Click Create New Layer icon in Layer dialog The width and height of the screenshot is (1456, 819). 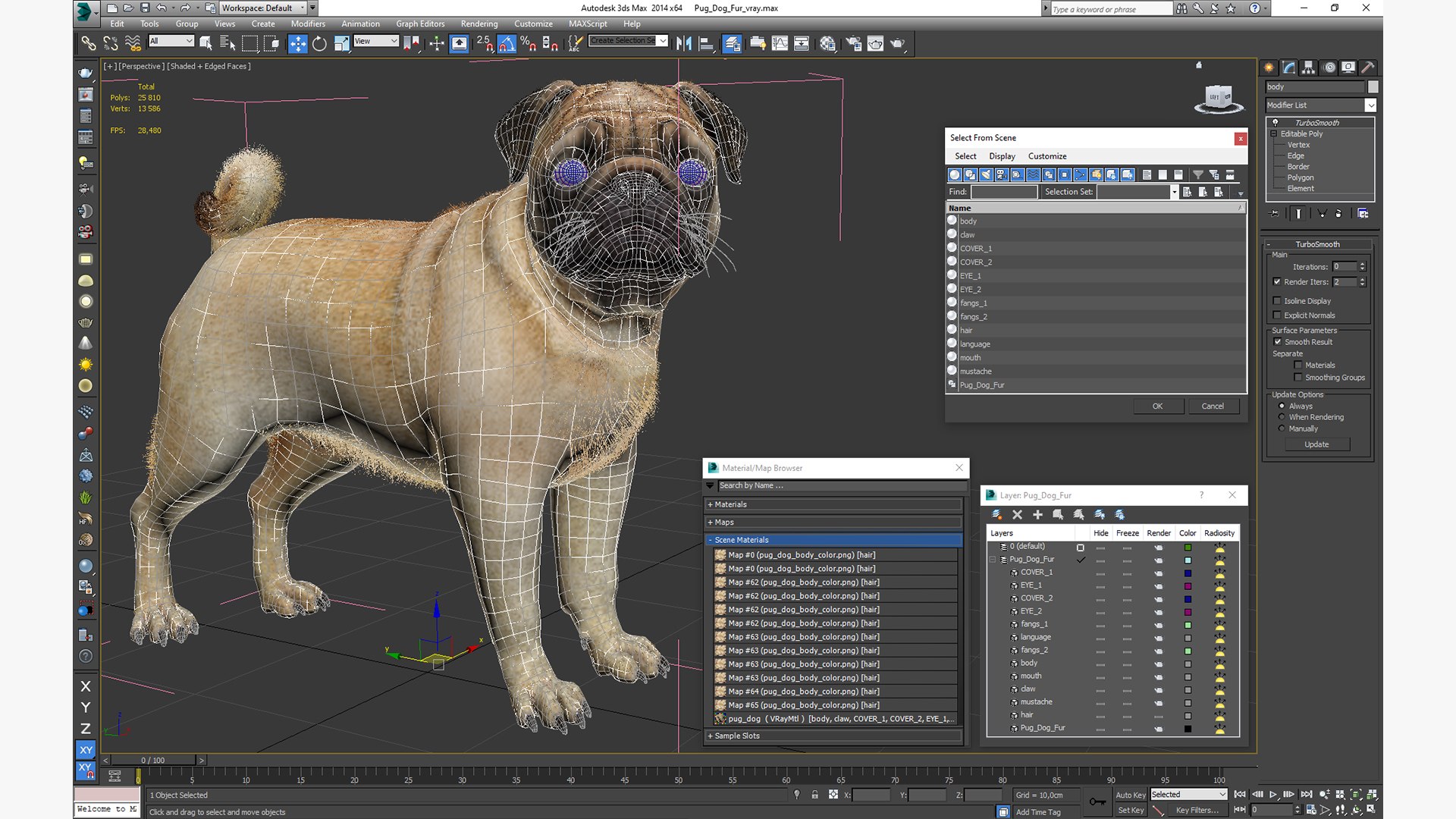[997, 514]
